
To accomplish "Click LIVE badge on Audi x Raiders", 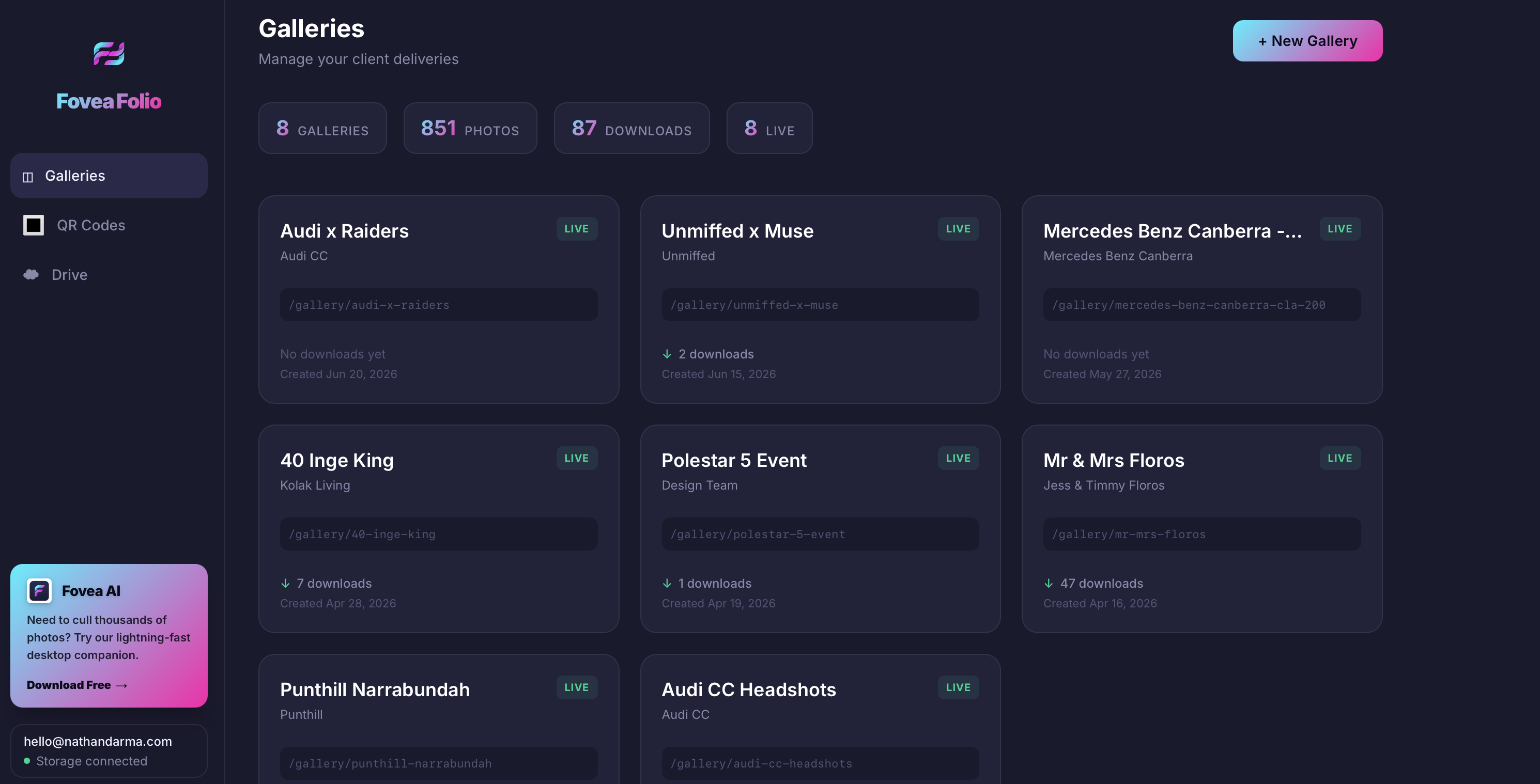I will [x=577, y=229].
